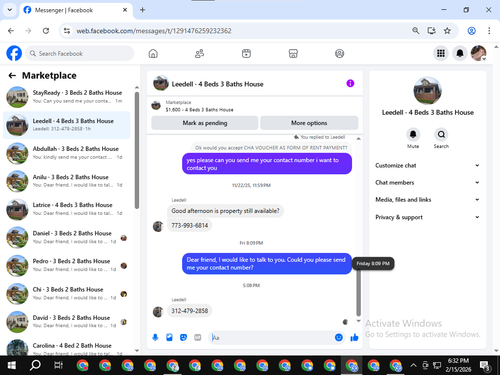
Task: Search in conversation magnifier icon
Action: tap(441, 134)
